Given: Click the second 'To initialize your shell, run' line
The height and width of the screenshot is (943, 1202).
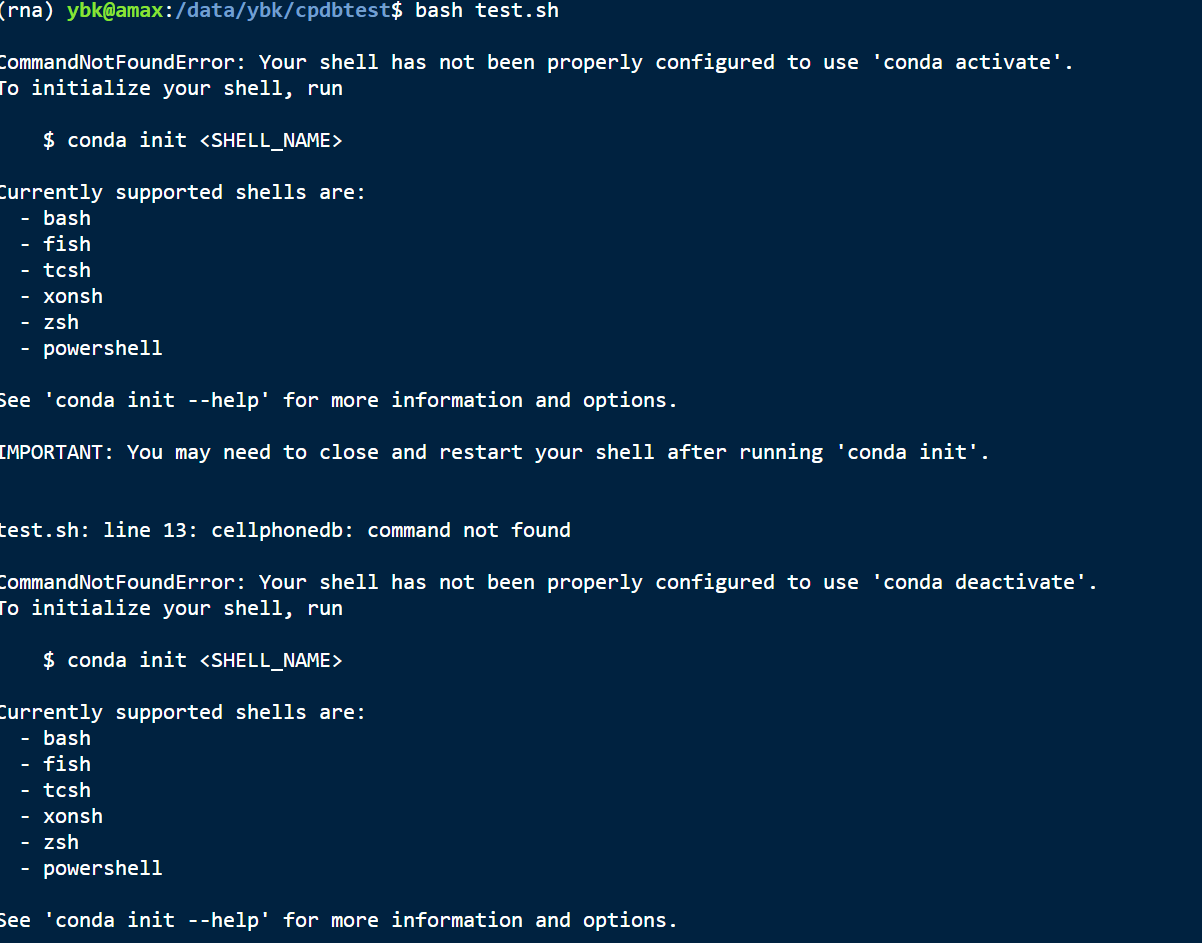Looking at the screenshot, I should click(171, 608).
